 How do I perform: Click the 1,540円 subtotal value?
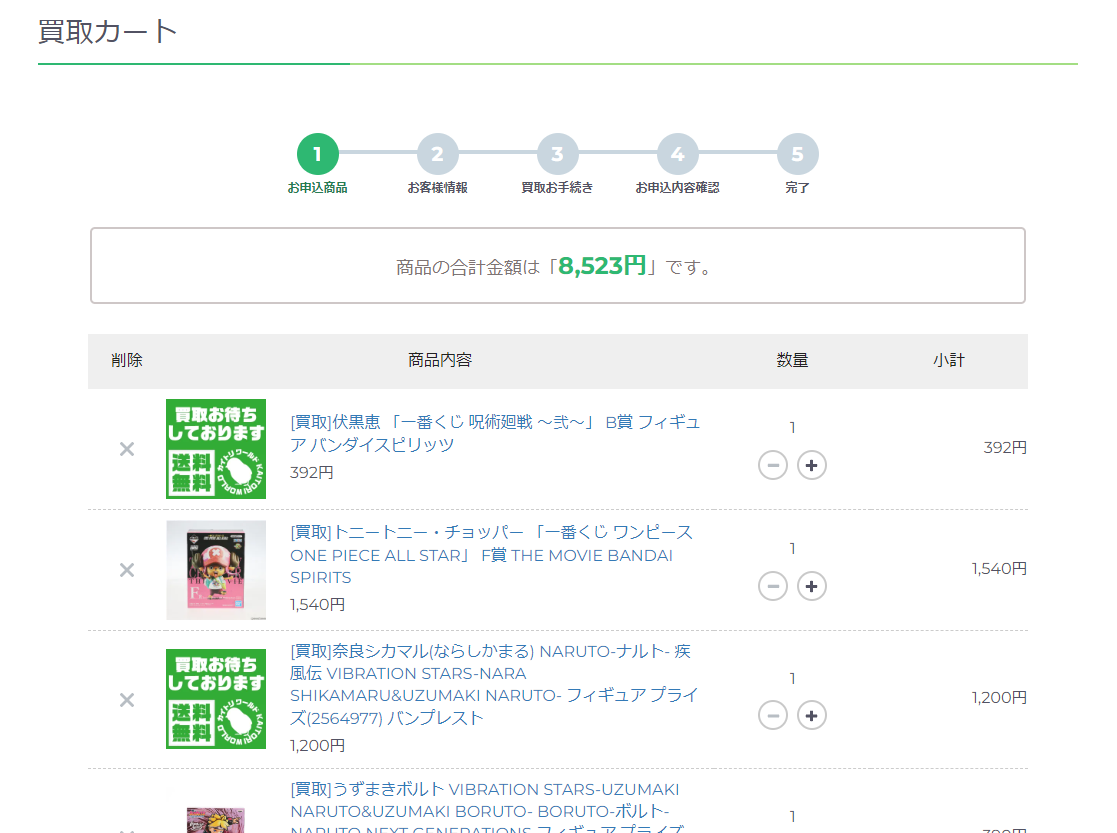click(999, 569)
